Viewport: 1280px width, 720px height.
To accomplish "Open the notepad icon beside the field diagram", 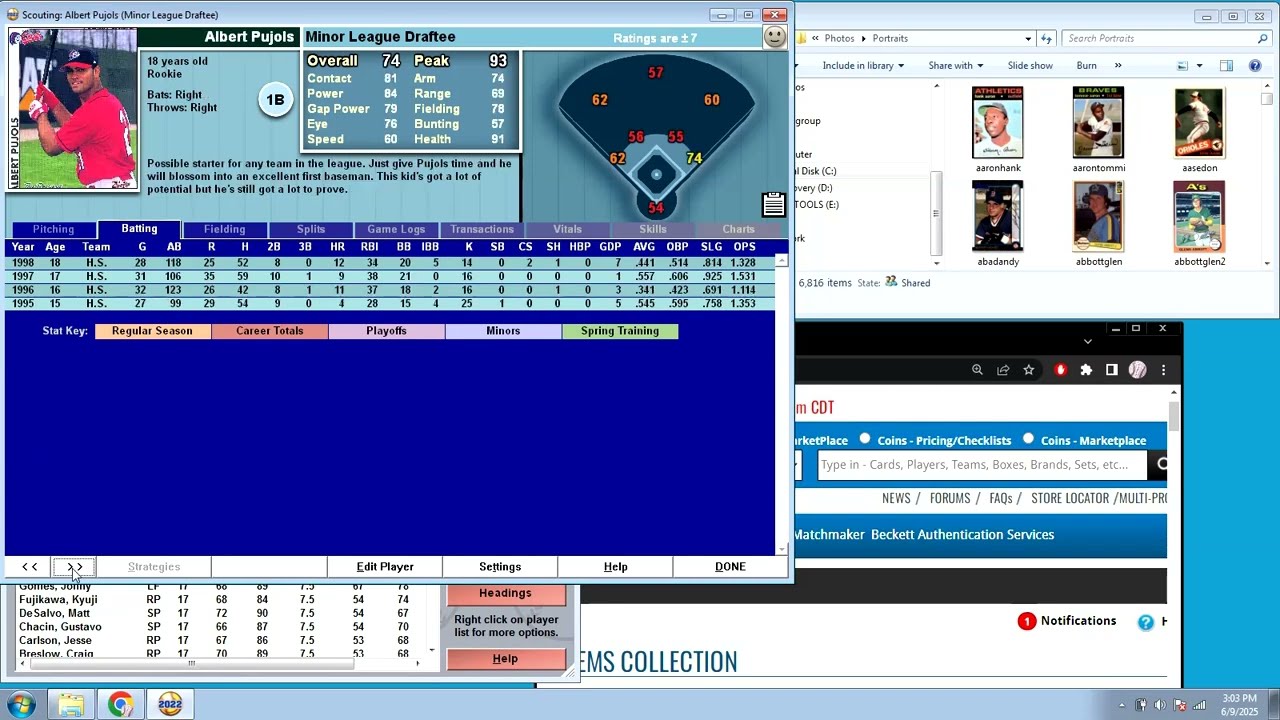I will point(773,205).
